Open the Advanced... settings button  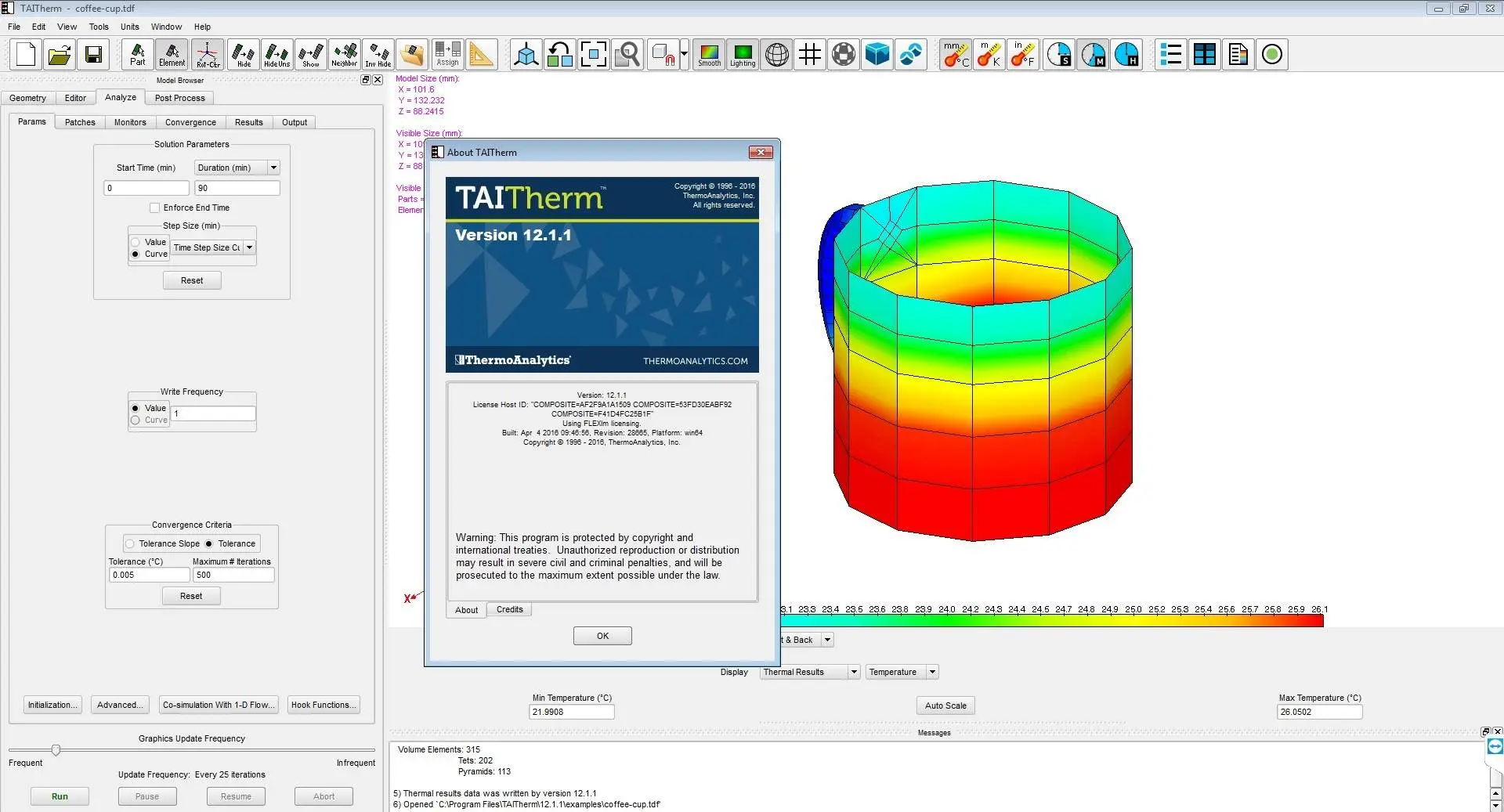120,705
